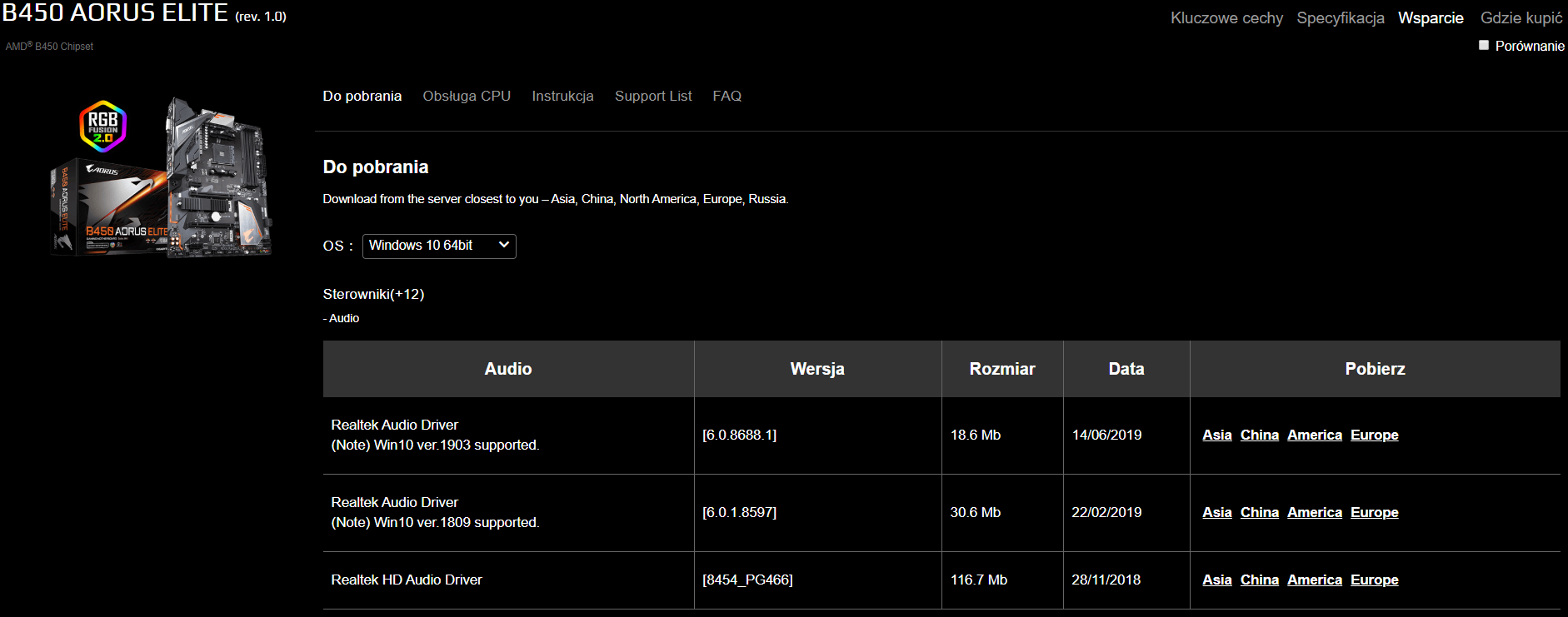Open Kluczowe cechy in top navigation
Screen dimensions: 1568x617
pyautogui.click(x=1226, y=17)
